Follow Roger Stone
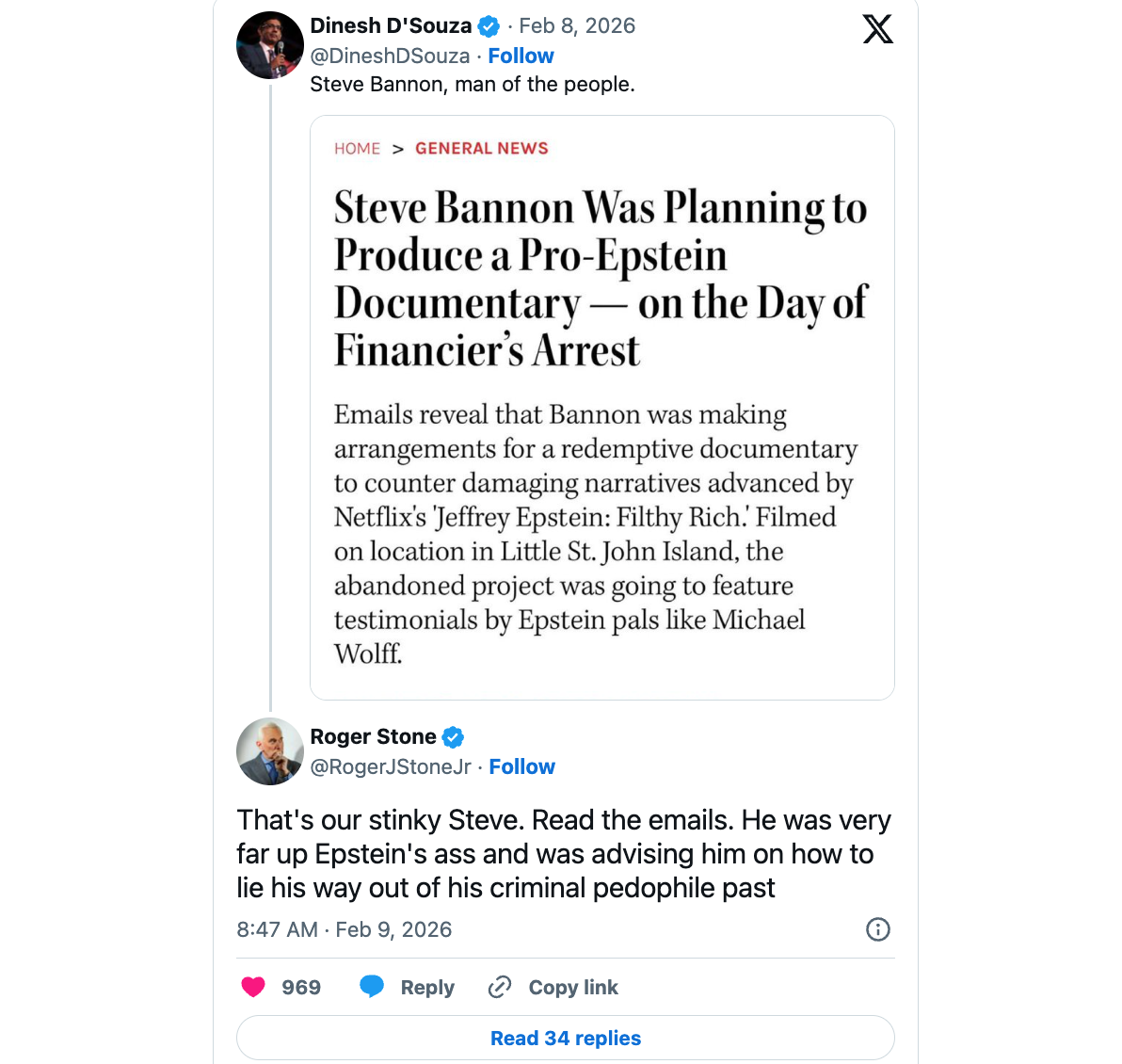The width and height of the screenshot is (1122, 1064). (521, 766)
